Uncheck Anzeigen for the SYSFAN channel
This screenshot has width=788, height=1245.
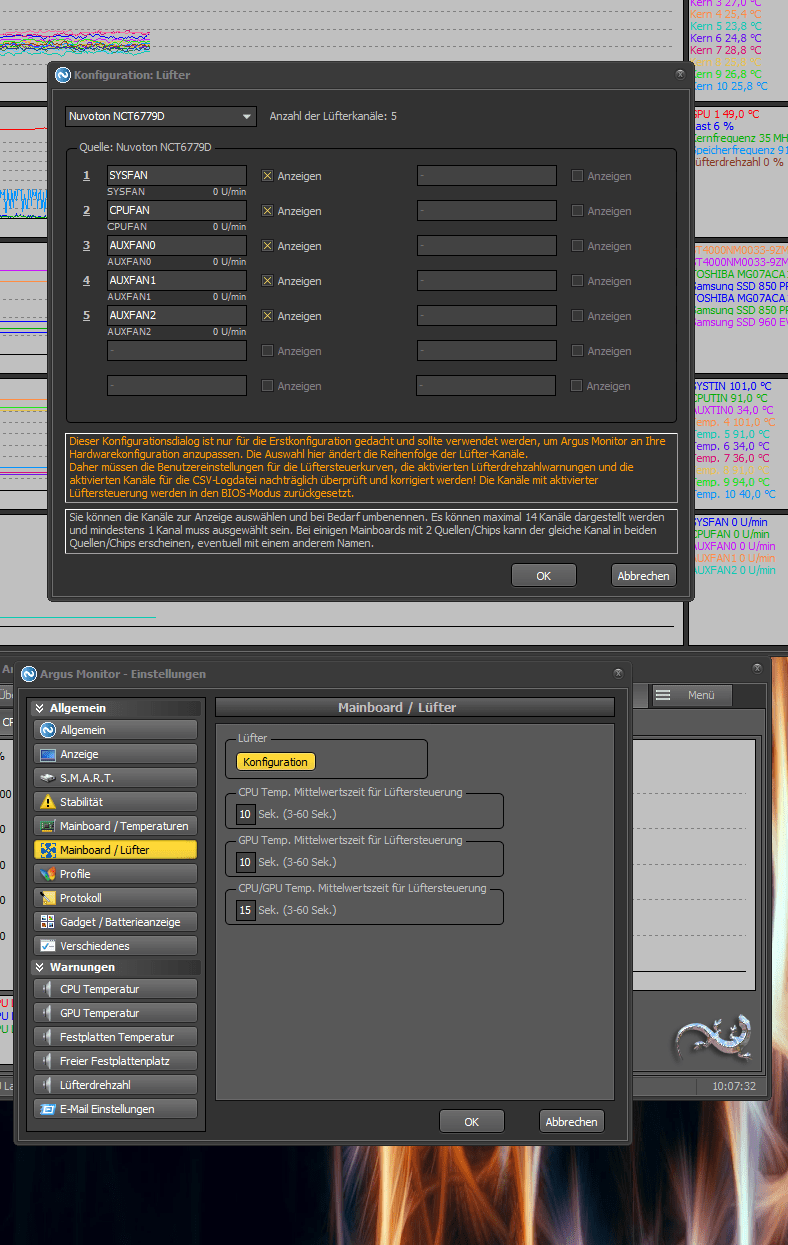point(267,176)
